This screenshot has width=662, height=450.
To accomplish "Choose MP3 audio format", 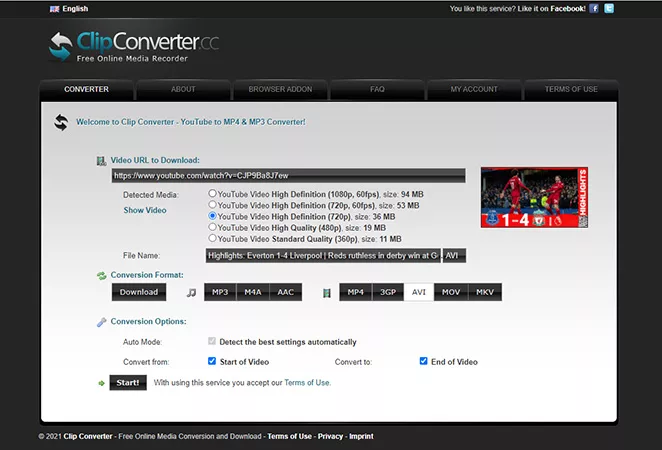I will 220,292.
